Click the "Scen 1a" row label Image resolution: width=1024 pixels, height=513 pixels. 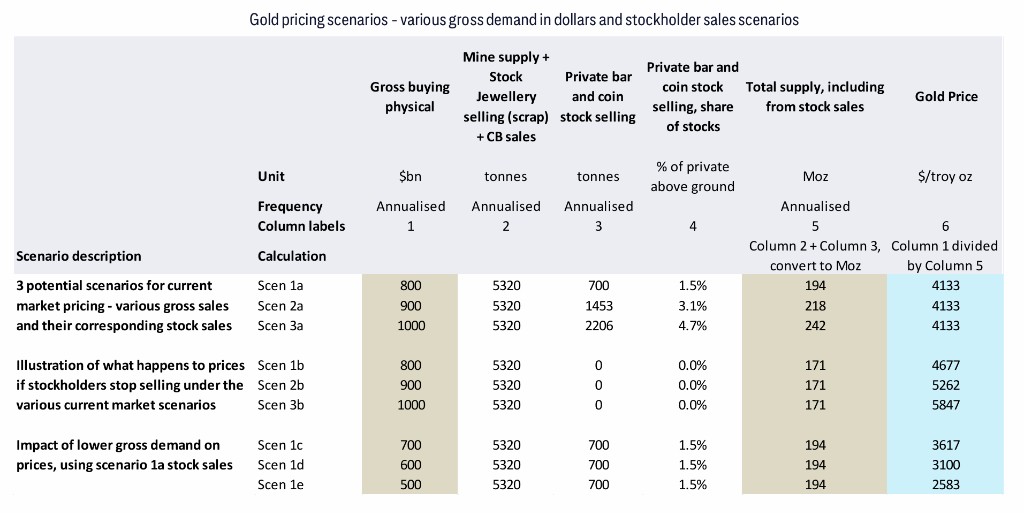pyautogui.click(x=283, y=285)
